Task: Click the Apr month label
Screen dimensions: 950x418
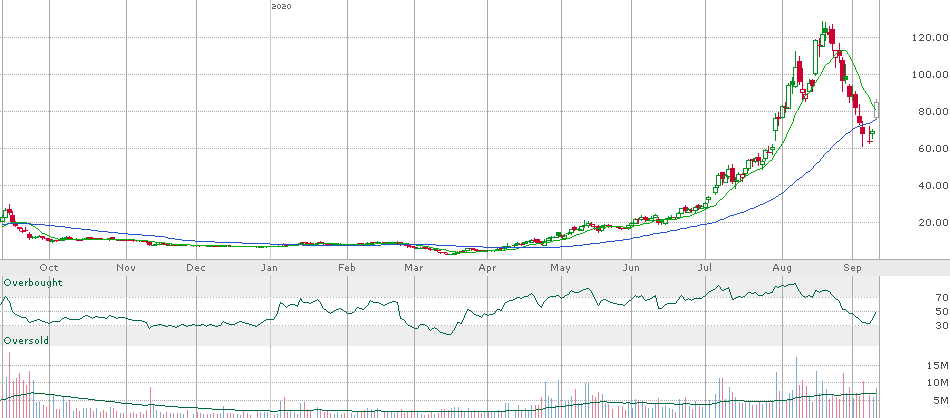Action: tap(488, 267)
